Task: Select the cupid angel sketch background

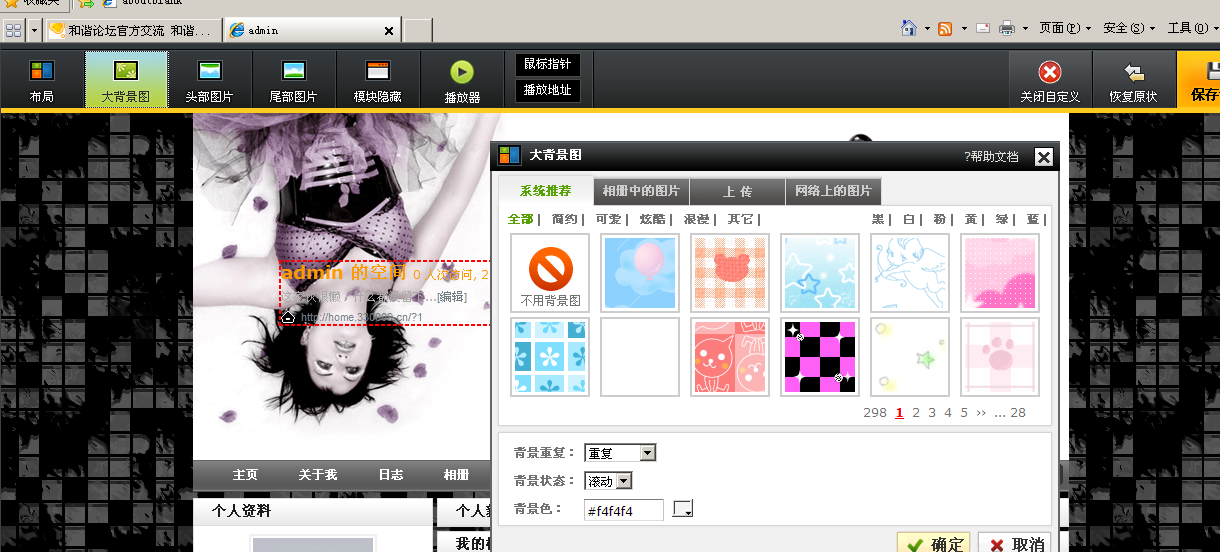Action: point(910,273)
